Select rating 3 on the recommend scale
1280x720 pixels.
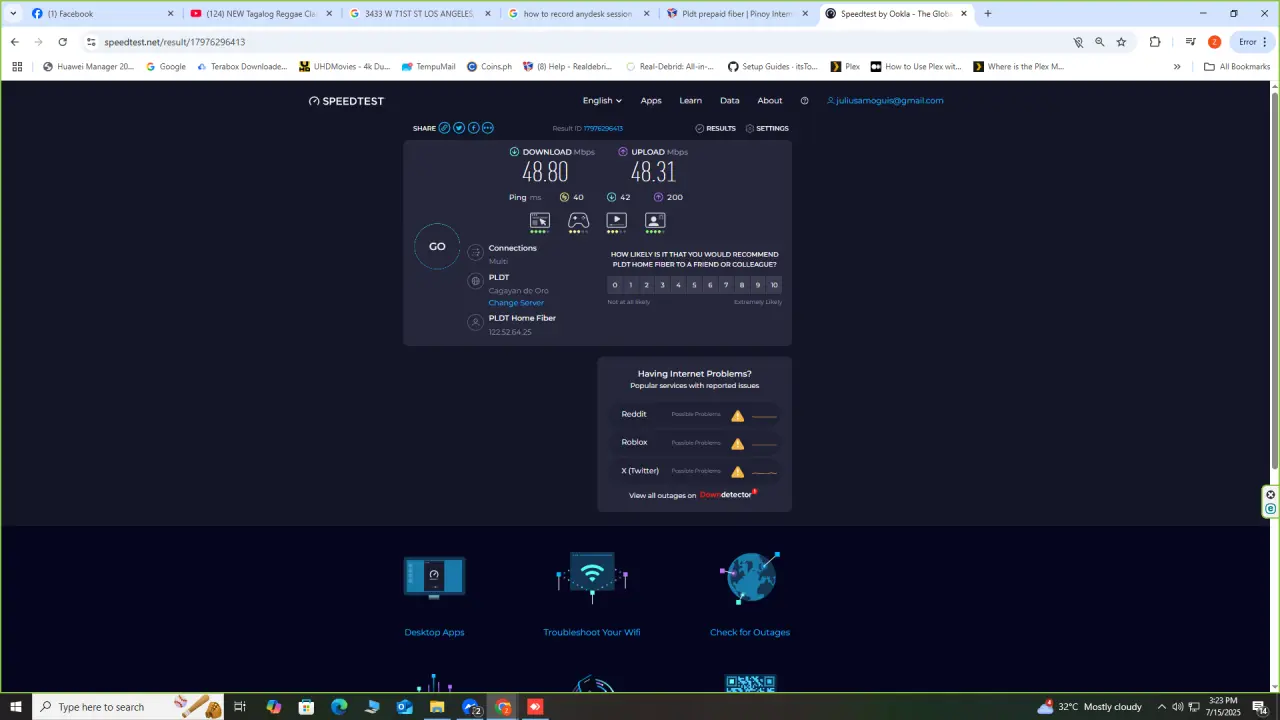(x=662, y=285)
